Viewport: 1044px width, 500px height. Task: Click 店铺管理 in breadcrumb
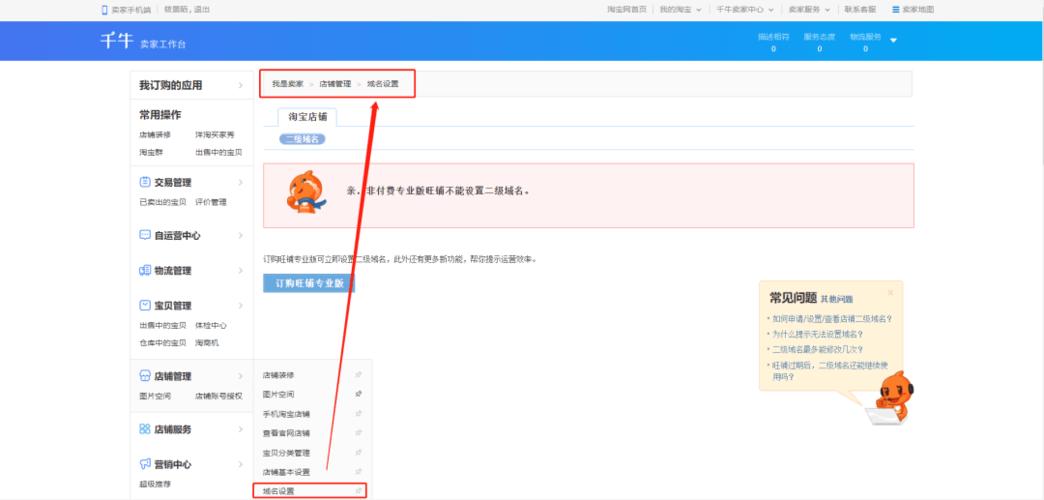pyautogui.click(x=335, y=84)
